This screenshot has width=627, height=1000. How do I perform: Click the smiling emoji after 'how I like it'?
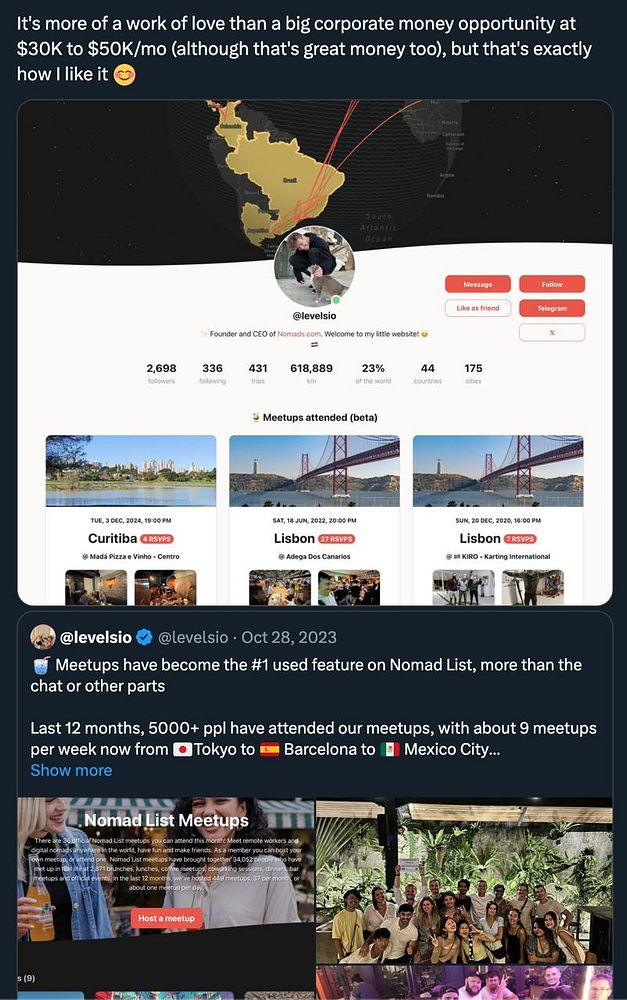click(x=124, y=75)
